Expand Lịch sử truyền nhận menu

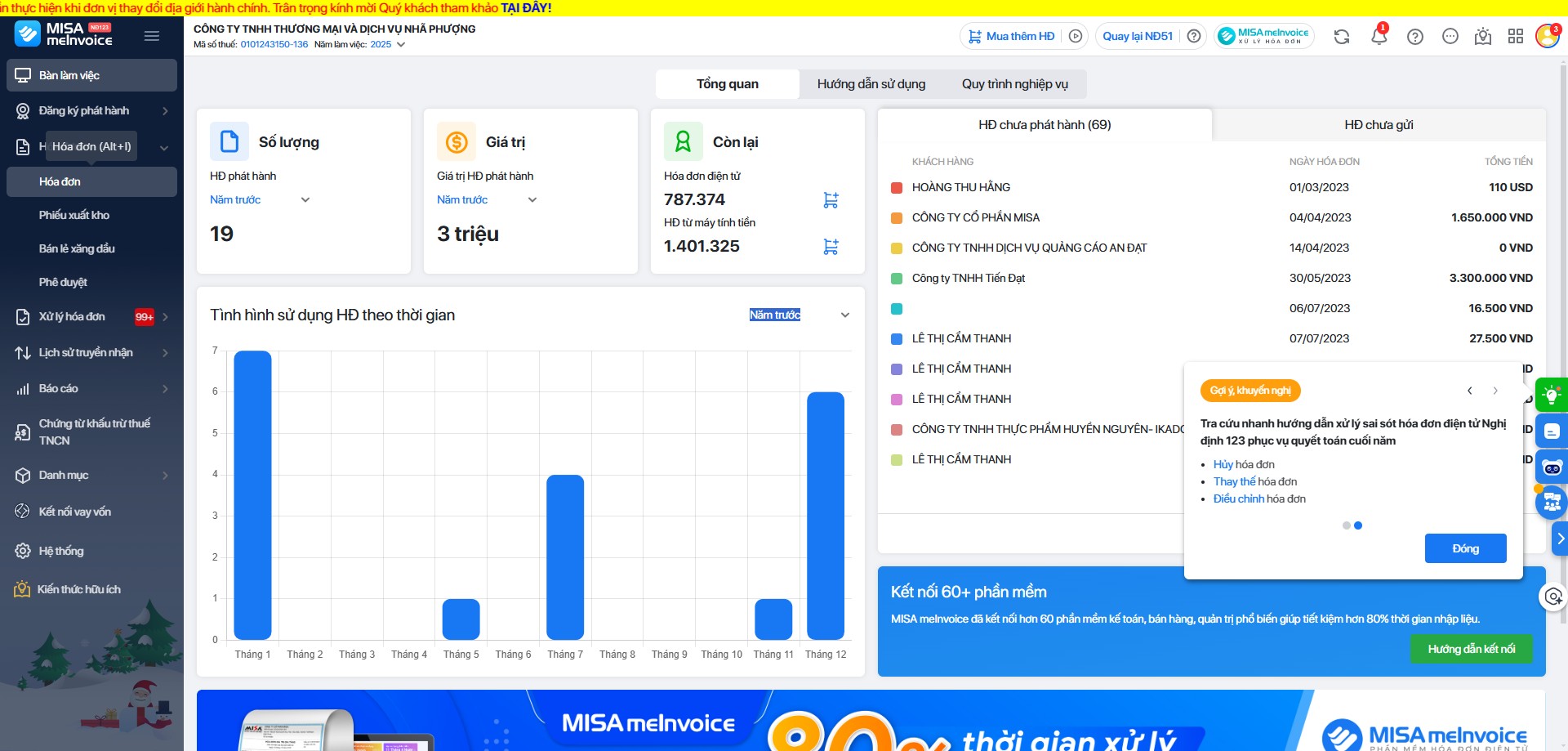(91, 352)
